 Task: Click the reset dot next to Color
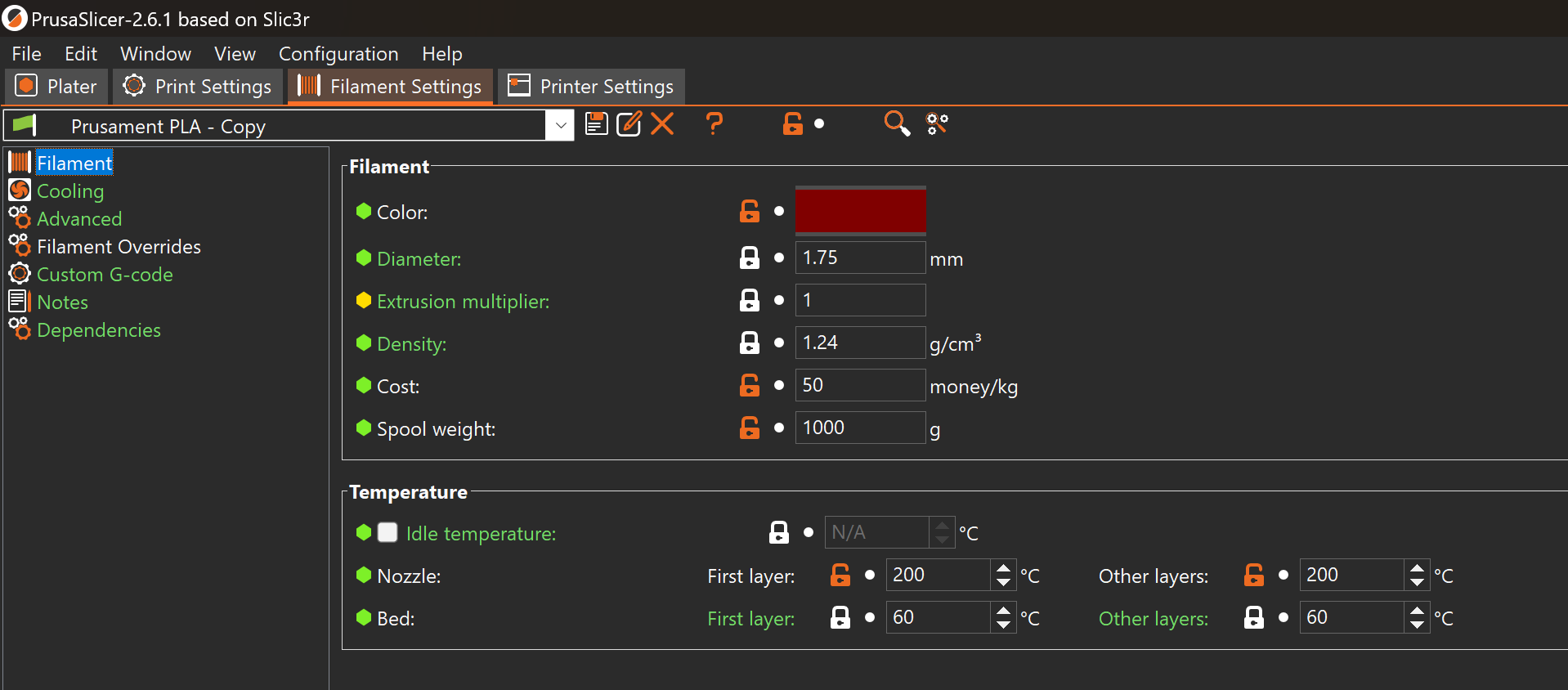click(779, 212)
